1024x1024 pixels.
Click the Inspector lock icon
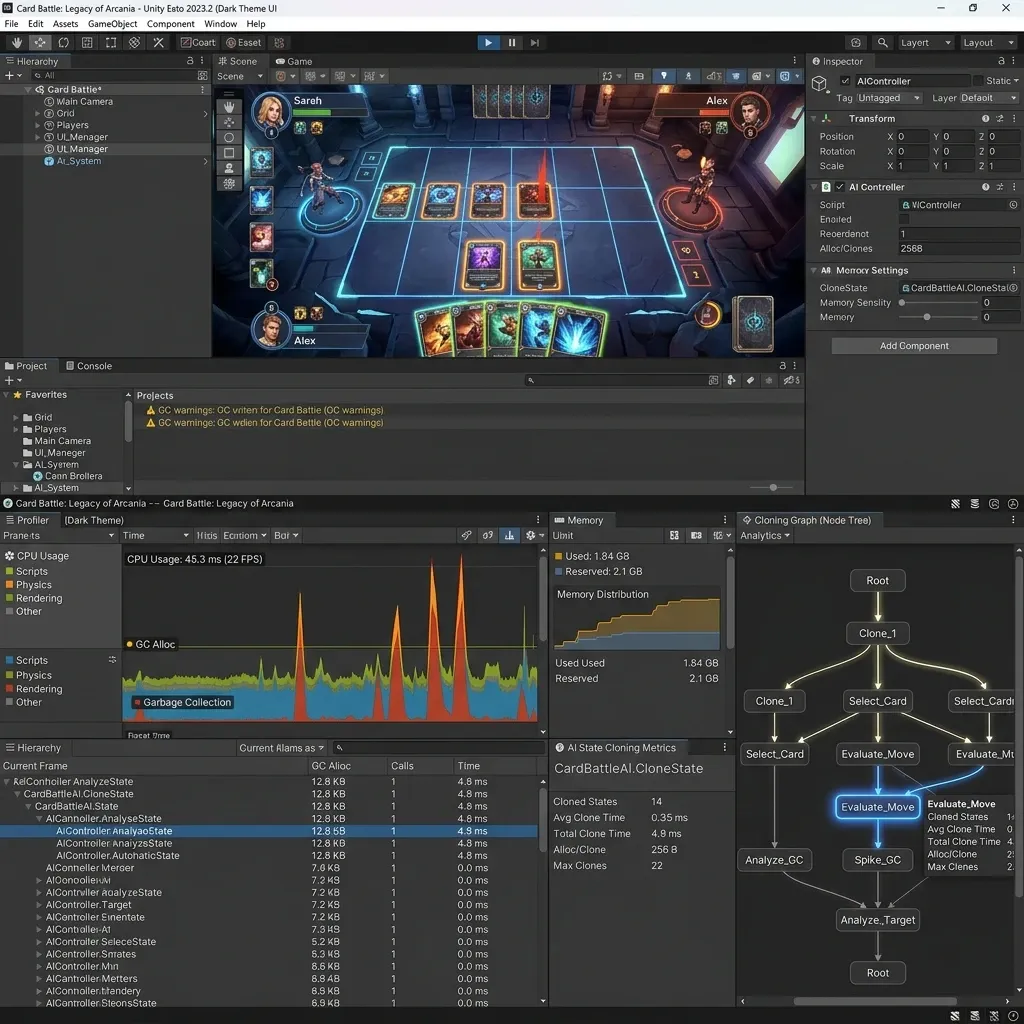[1001, 61]
